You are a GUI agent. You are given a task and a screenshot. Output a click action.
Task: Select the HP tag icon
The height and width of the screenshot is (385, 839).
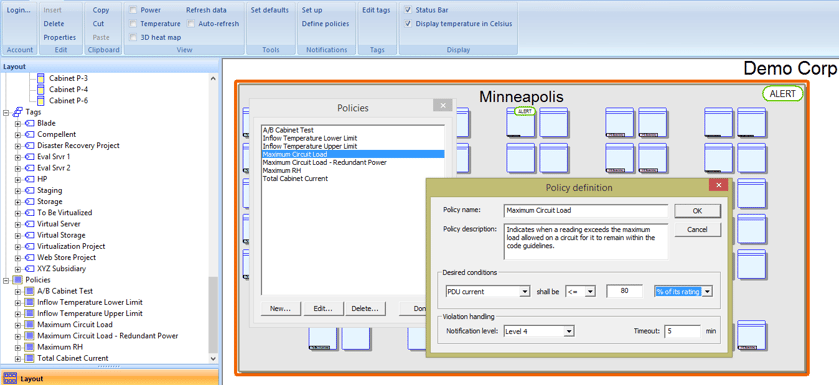[29, 179]
